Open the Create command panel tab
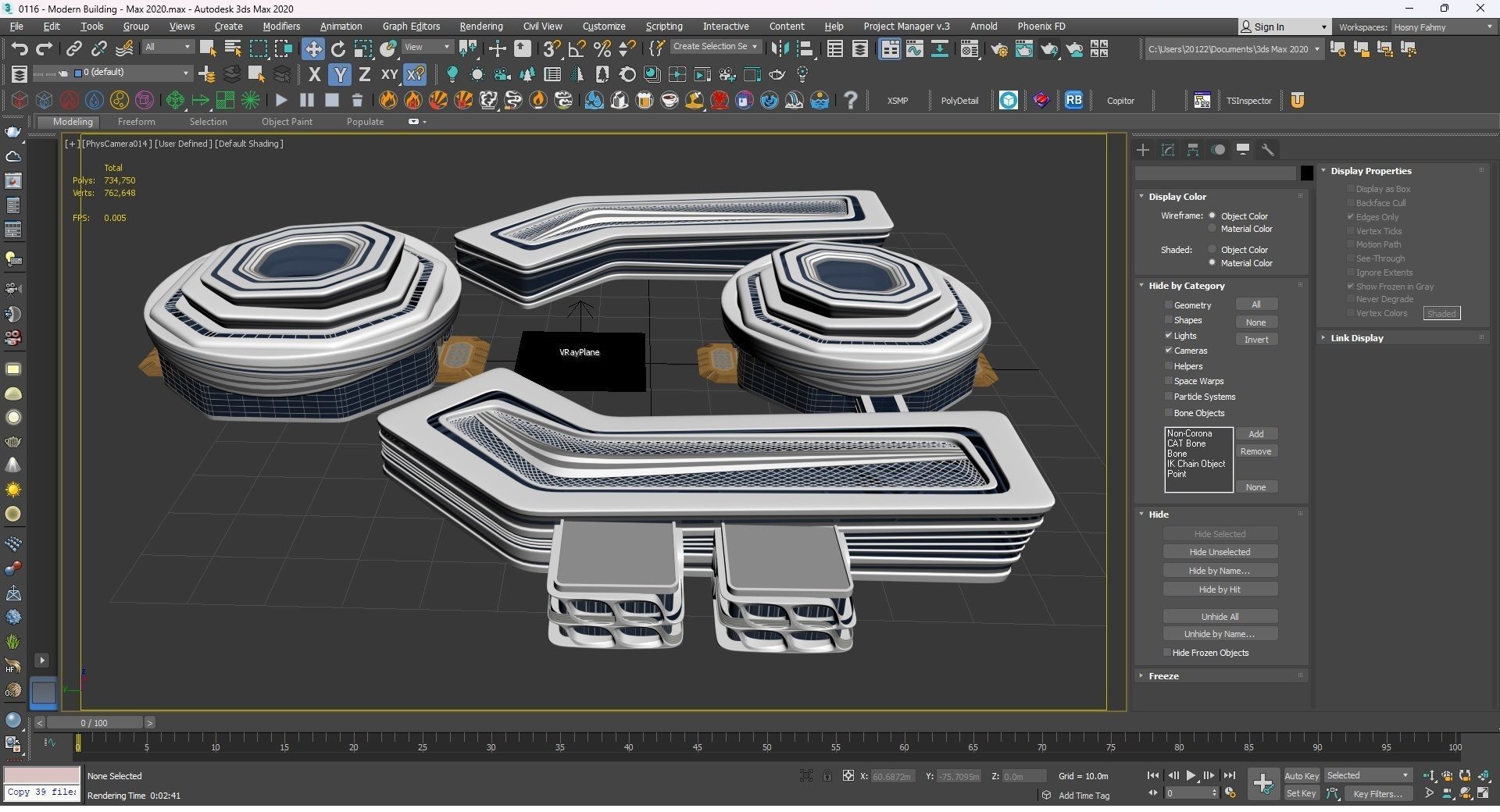This screenshot has width=1500, height=812. pos(1143,150)
